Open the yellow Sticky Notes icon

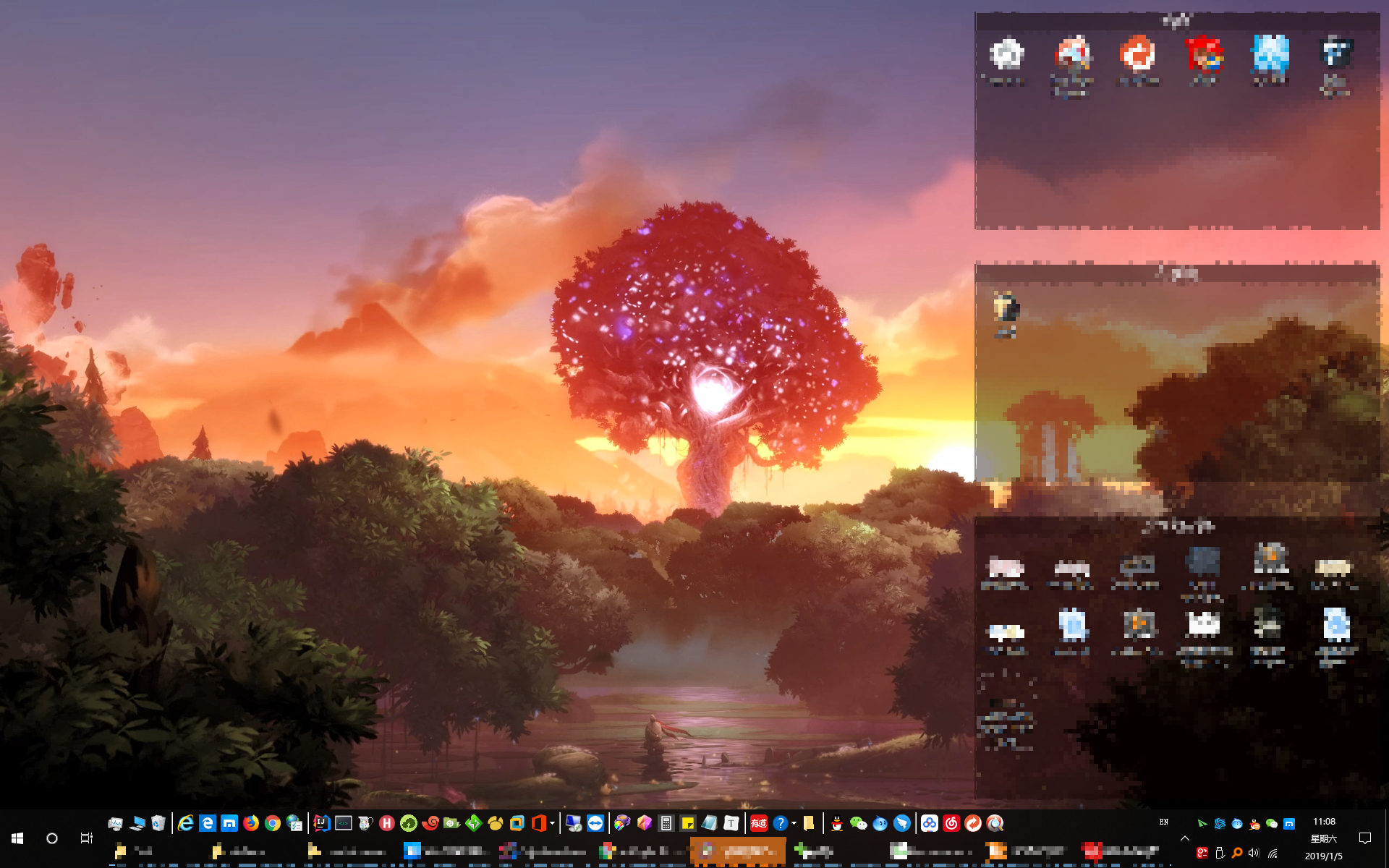688,823
